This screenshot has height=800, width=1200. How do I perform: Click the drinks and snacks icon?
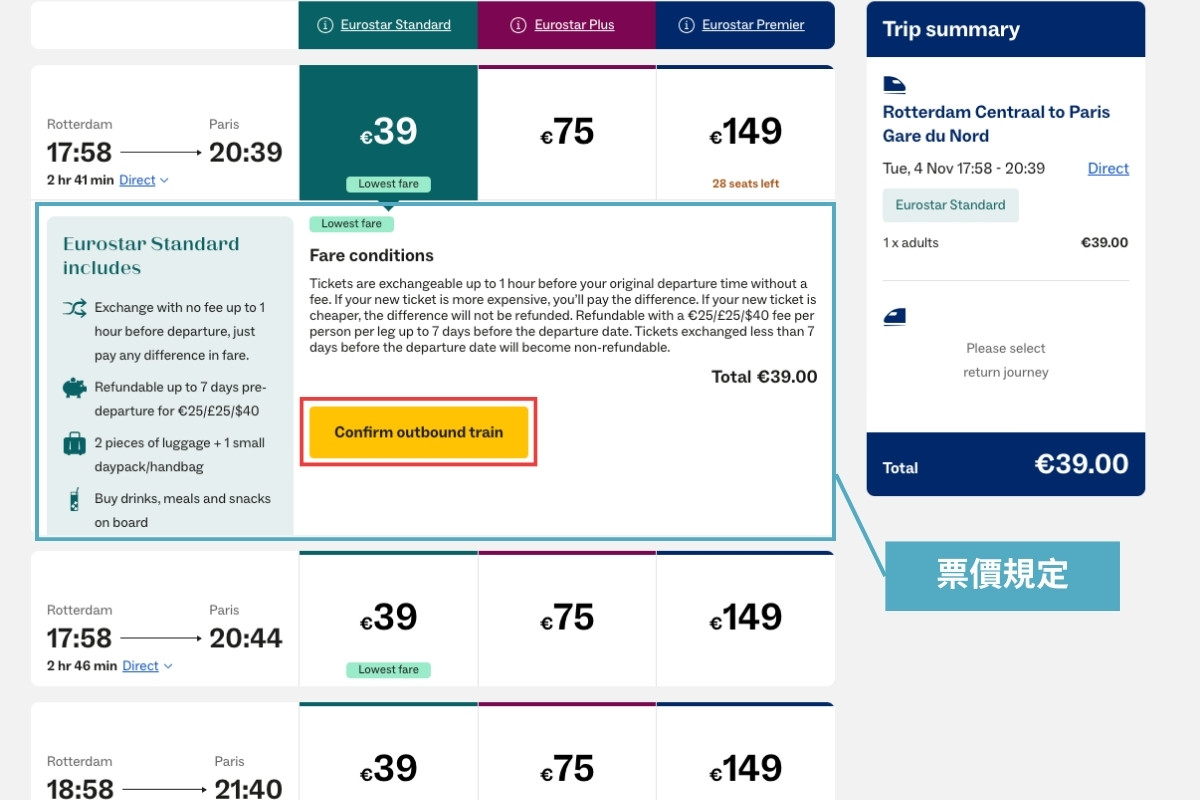click(75, 500)
